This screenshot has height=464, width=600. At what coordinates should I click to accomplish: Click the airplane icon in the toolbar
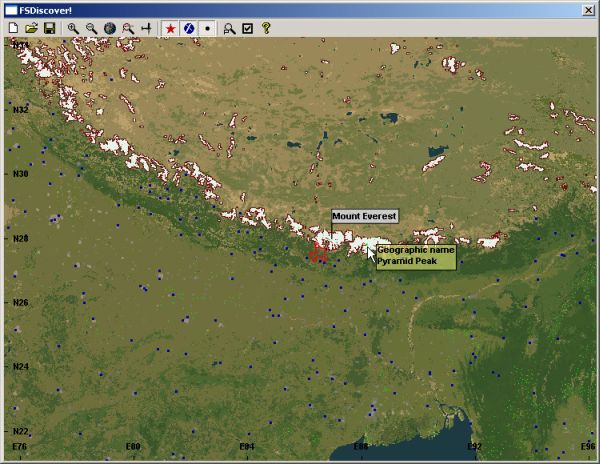(x=146, y=29)
